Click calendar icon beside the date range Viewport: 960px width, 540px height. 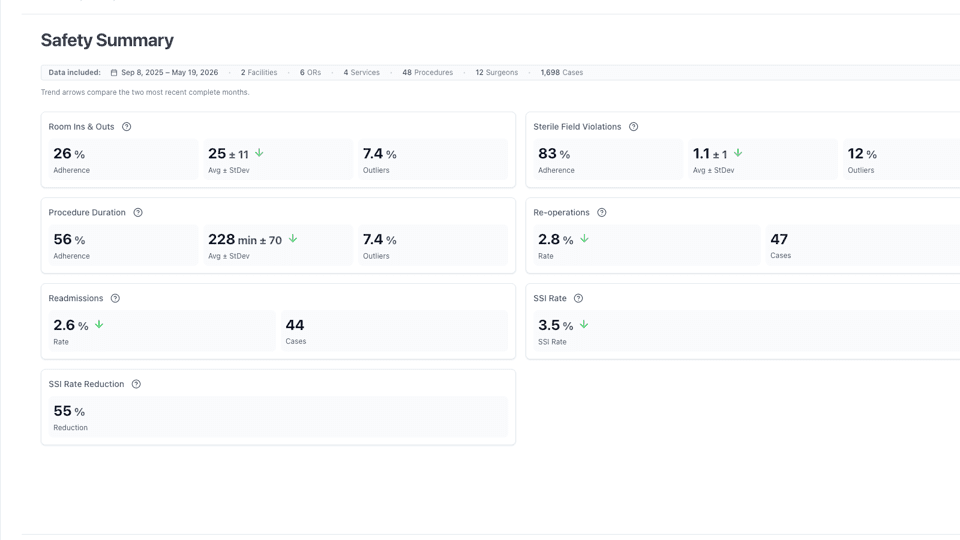(x=114, y=72)
